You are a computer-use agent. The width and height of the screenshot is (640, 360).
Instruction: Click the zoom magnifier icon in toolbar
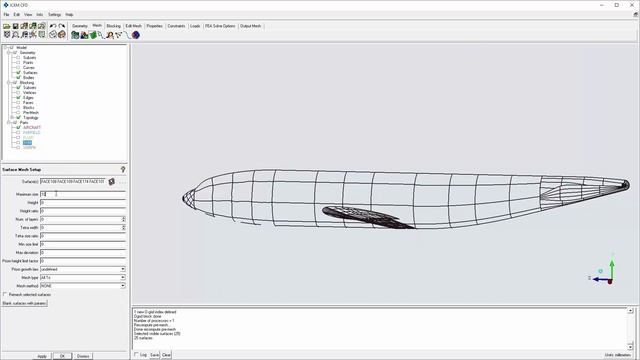coord(16,35)
